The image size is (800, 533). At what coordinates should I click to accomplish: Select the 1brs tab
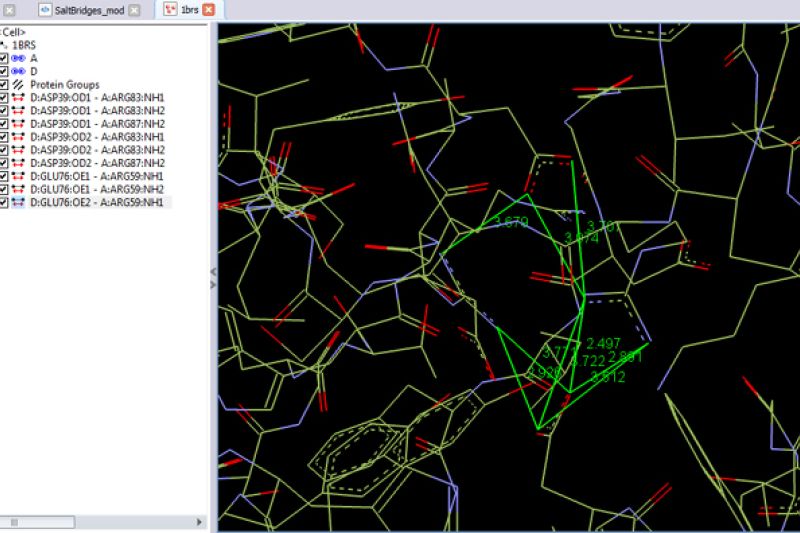tap(189, 10)
